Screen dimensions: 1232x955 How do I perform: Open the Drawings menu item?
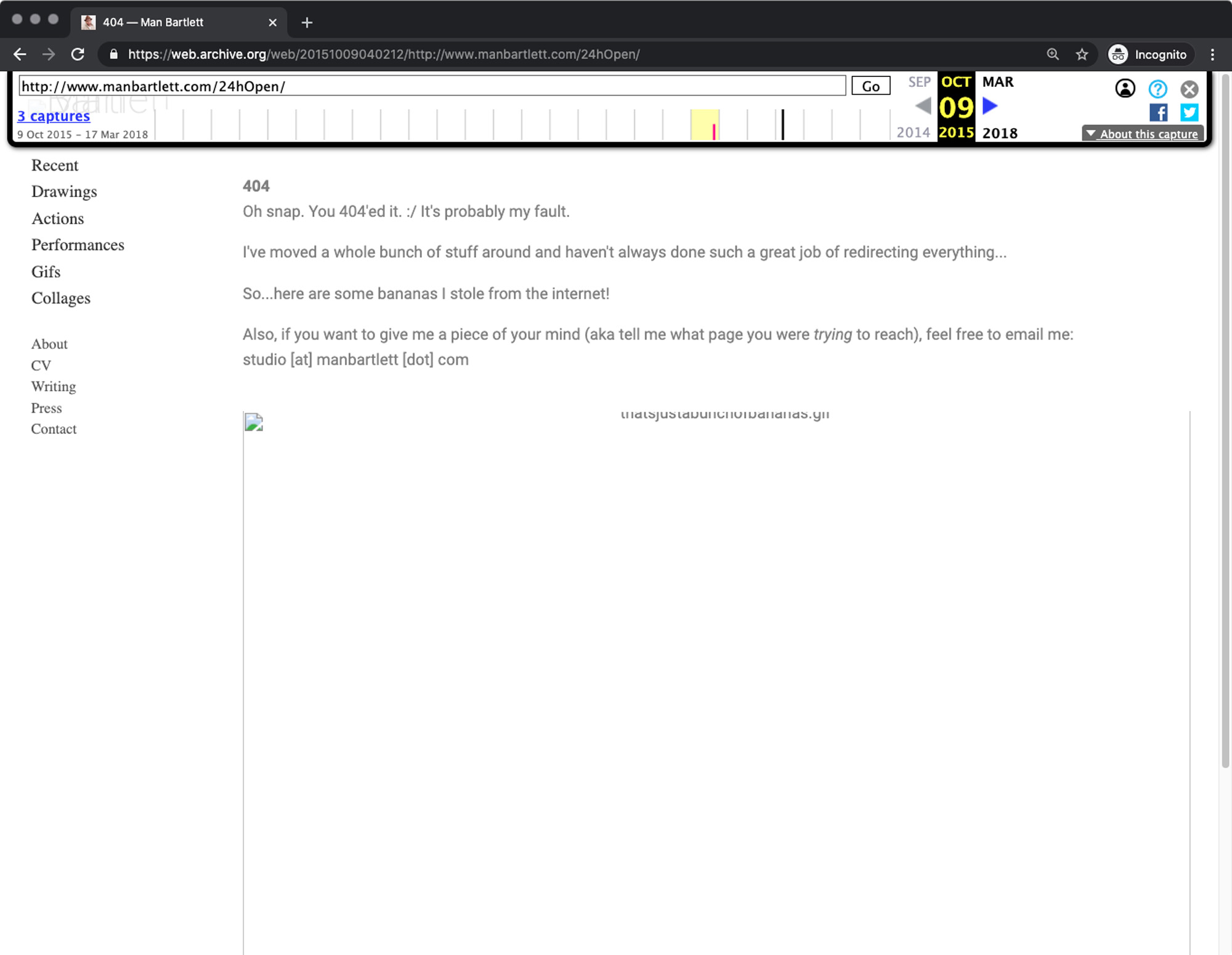tap(64, 192)
